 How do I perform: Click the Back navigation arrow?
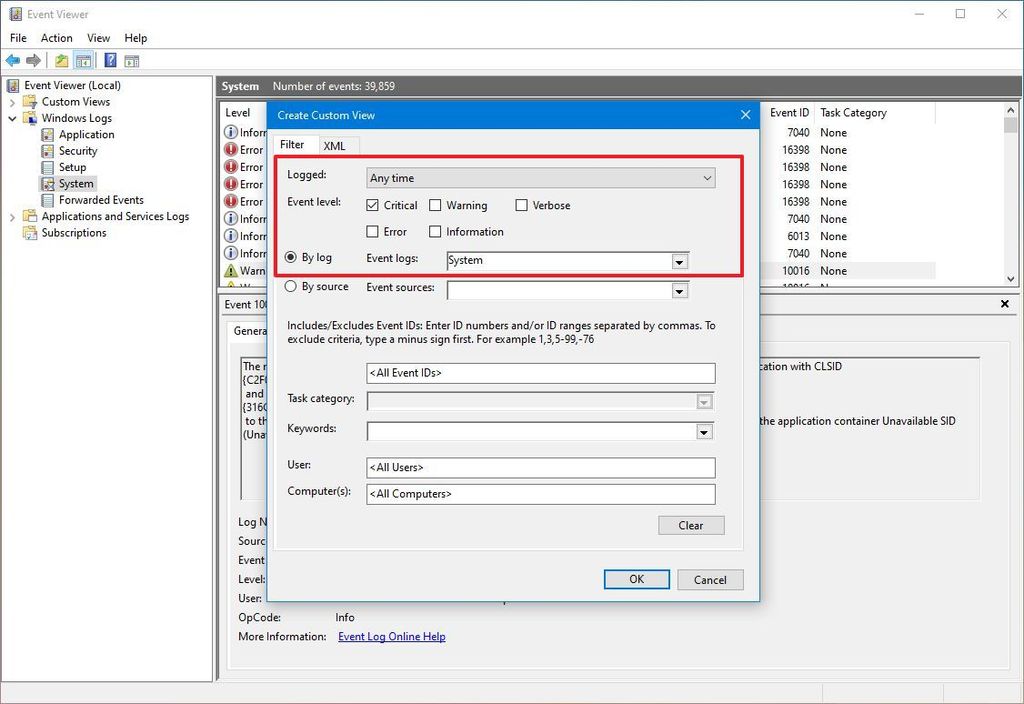12,58
